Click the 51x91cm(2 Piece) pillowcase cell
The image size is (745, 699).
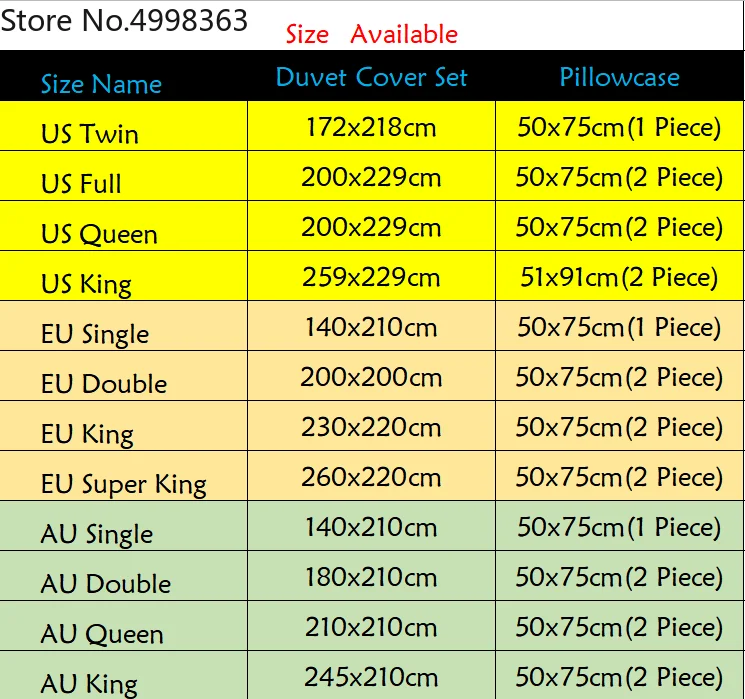point(619,278)
